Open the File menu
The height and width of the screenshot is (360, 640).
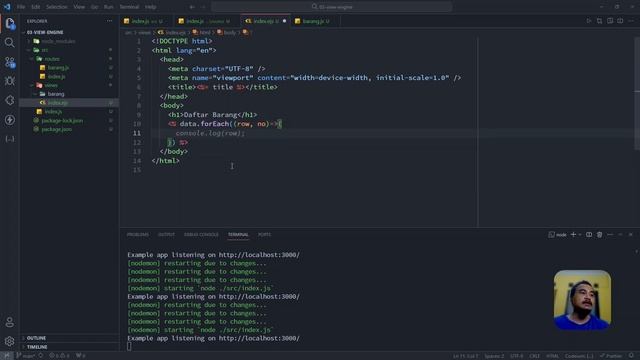coord(21,7)
